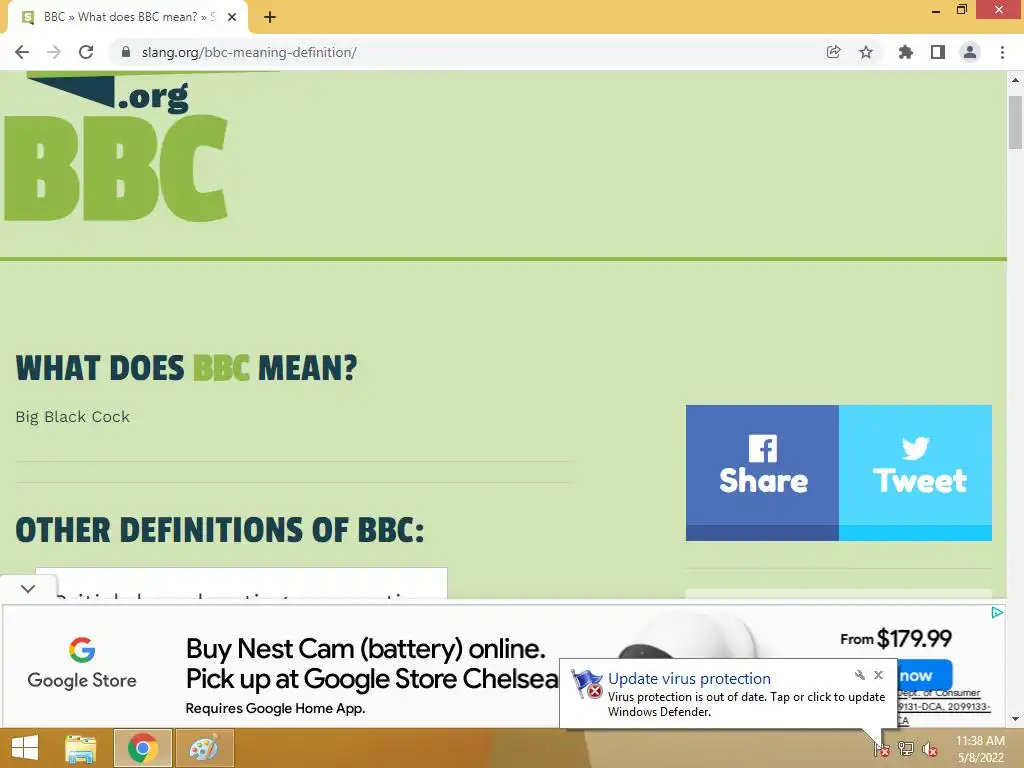Screen dimensions: 1024x768
Task: Tweet this definition on Twitter
Action: pyautogui.click(x=916, y=472)
